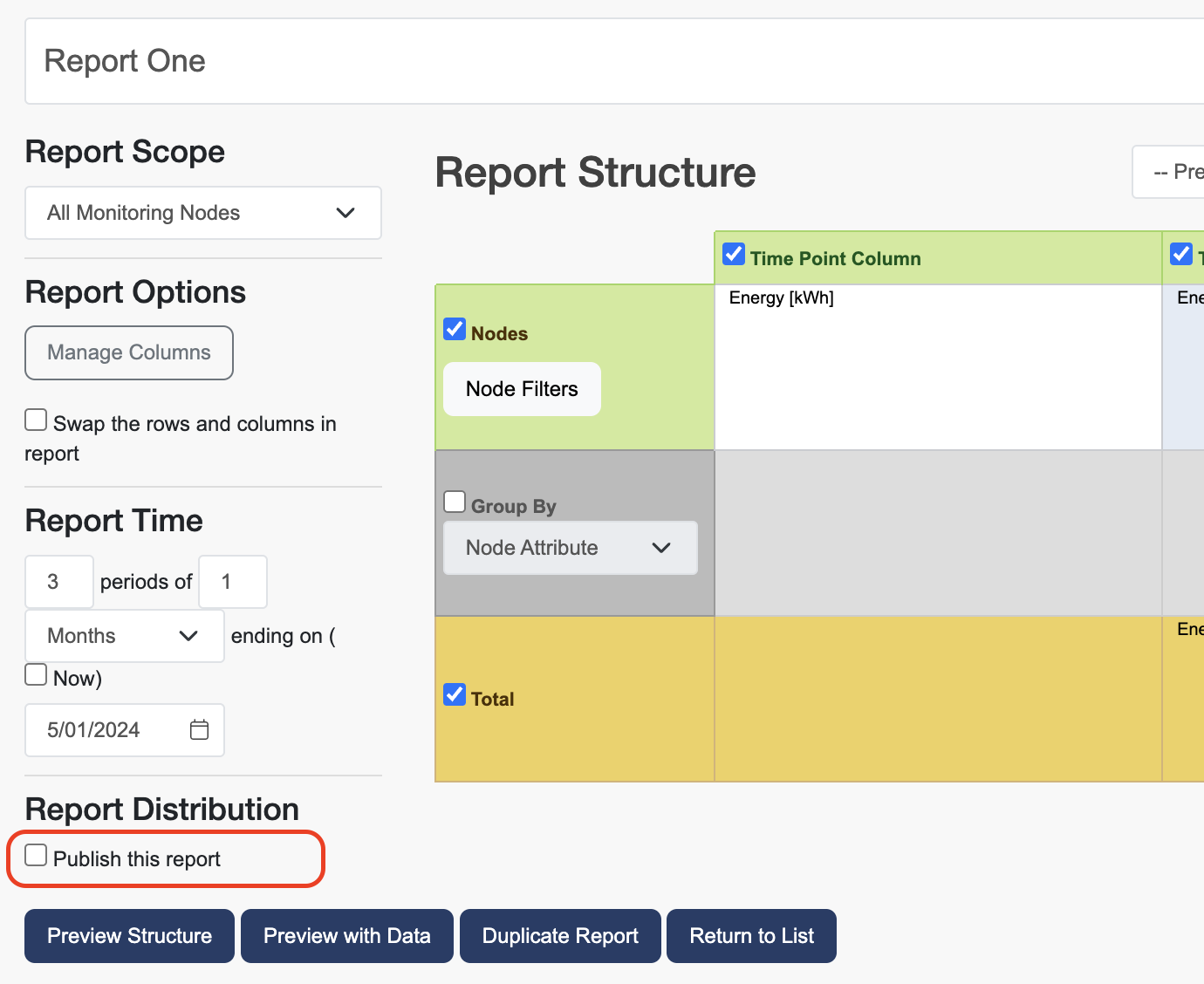This screenshot has height=984, width=1204.
Task: Tick the ending on Now checkbox
Action: pos(36,675)
